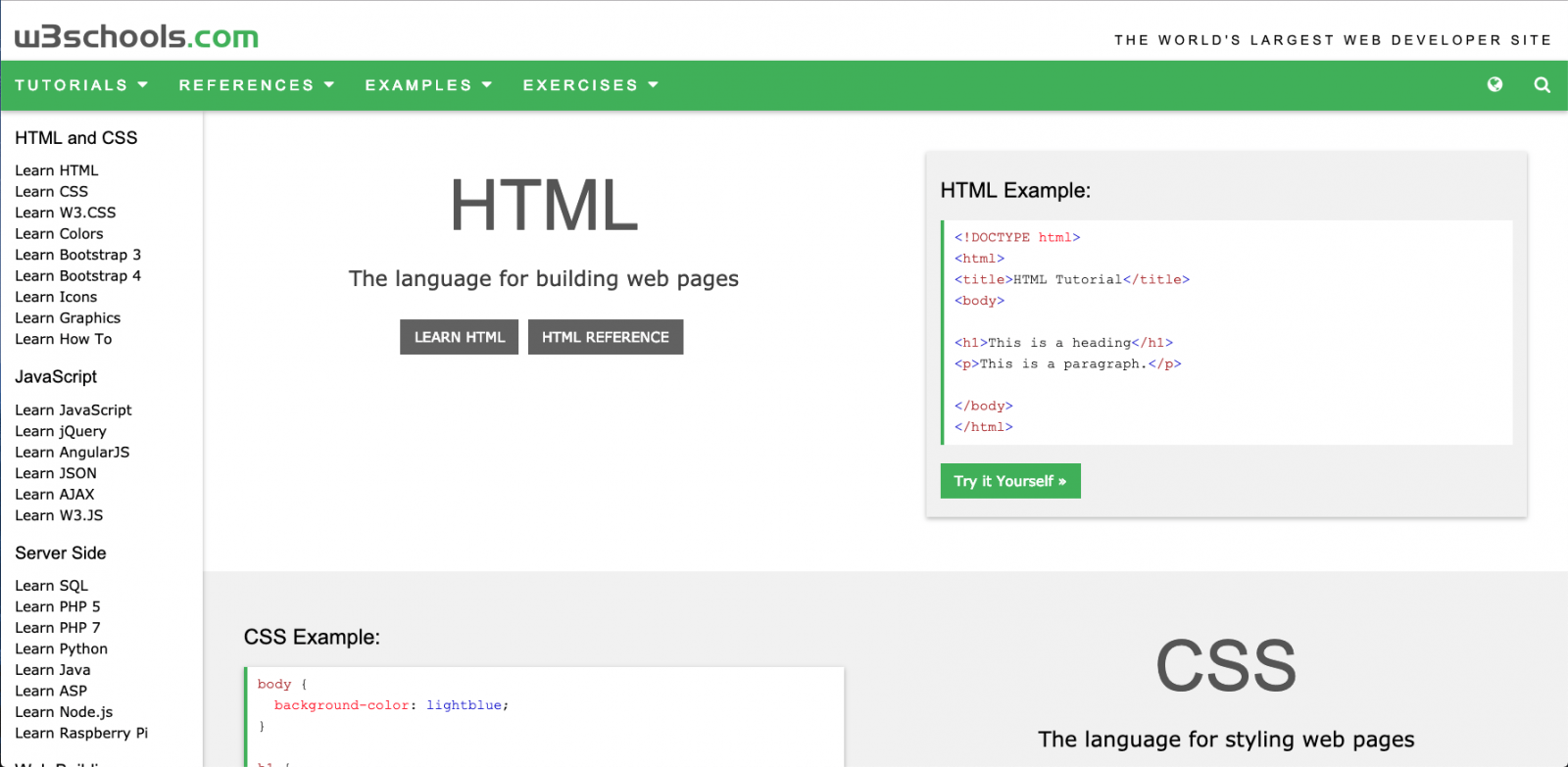
Task: Open Learn AJAX sidebar link
Action: (55, 495)
